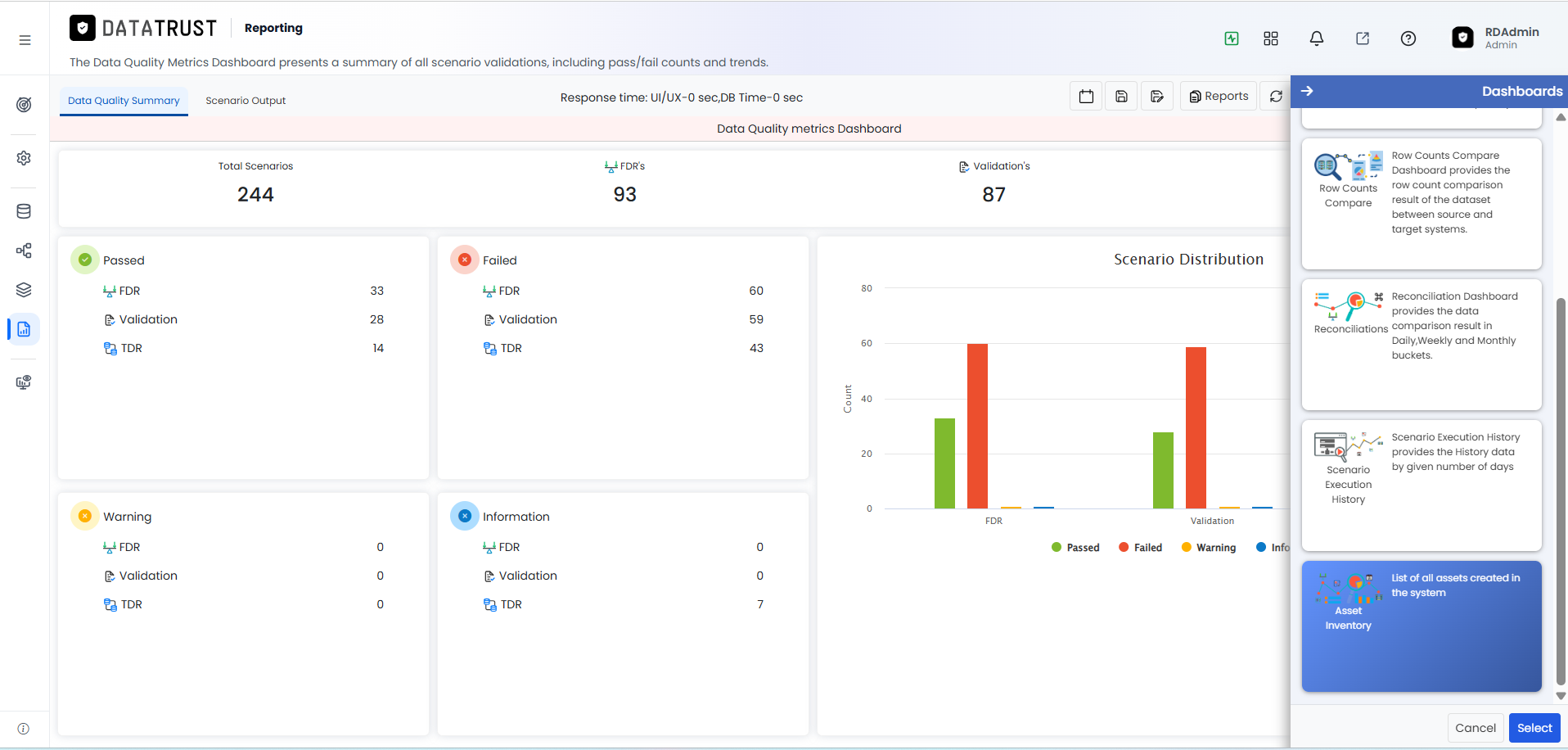Collapse Dashboards panel with arrow
This screenshot has height=750, width=1568.
pos(1307,91)
